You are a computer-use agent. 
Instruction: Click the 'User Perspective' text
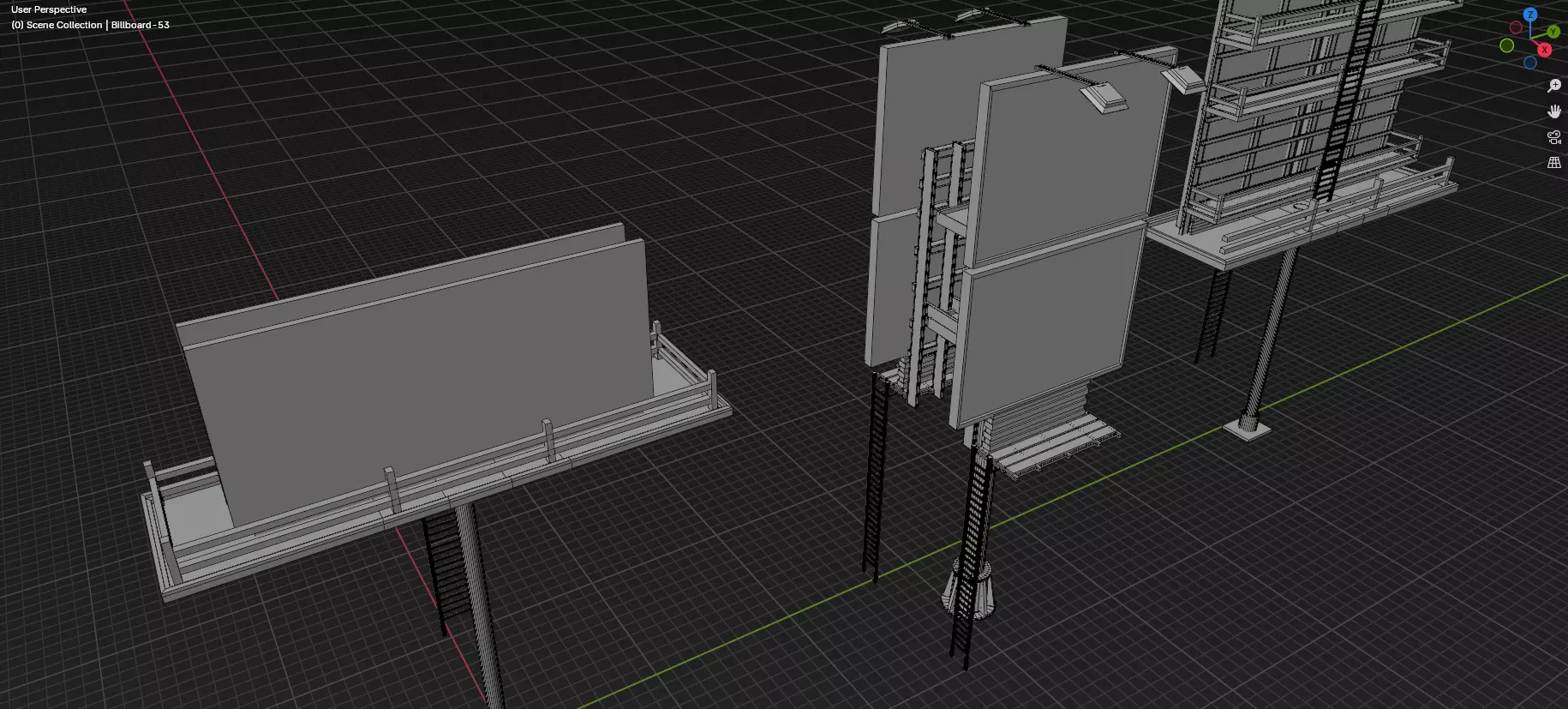[49, 9]
